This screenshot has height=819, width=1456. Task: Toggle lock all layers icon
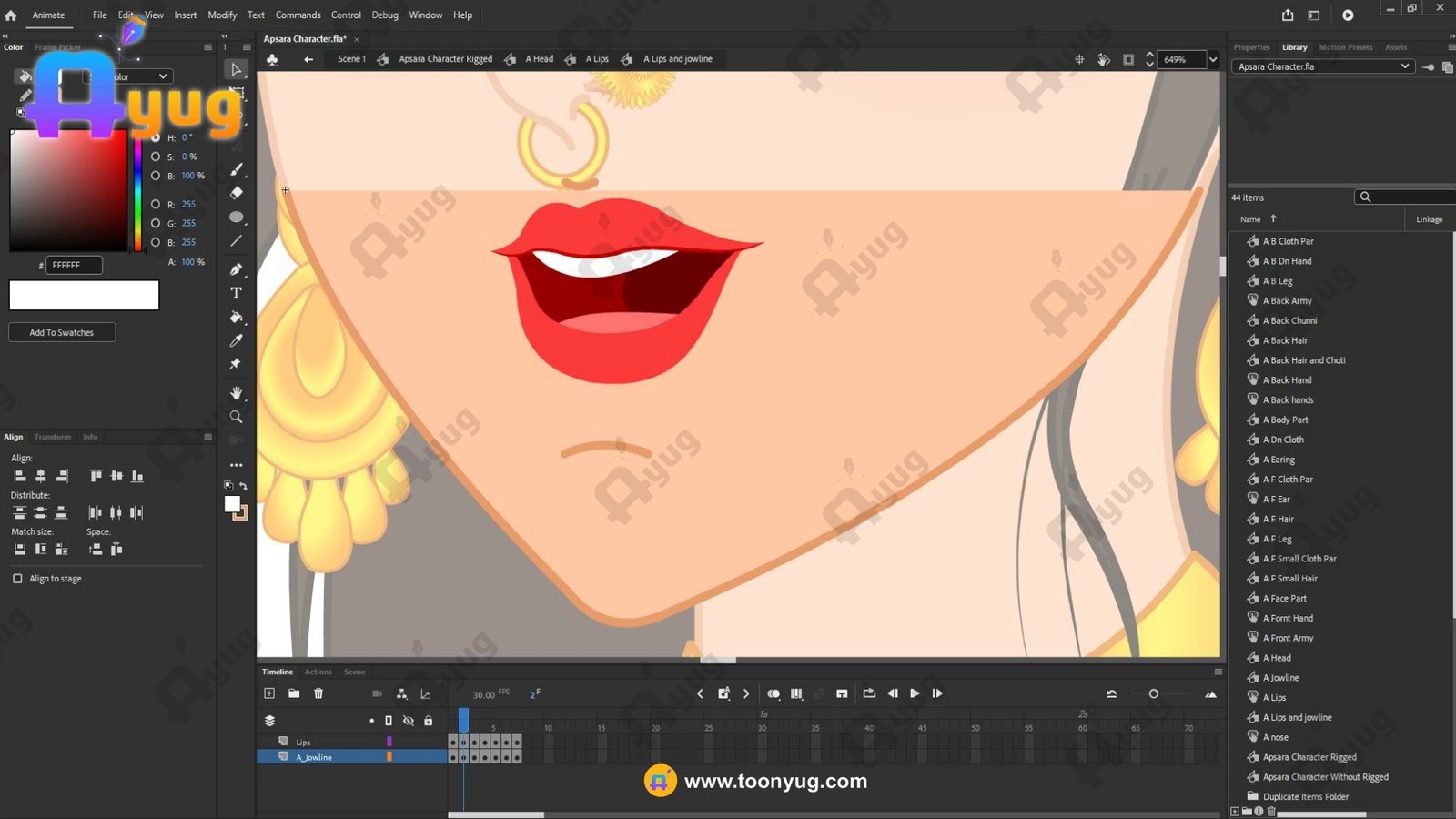[x=428, y=721]
